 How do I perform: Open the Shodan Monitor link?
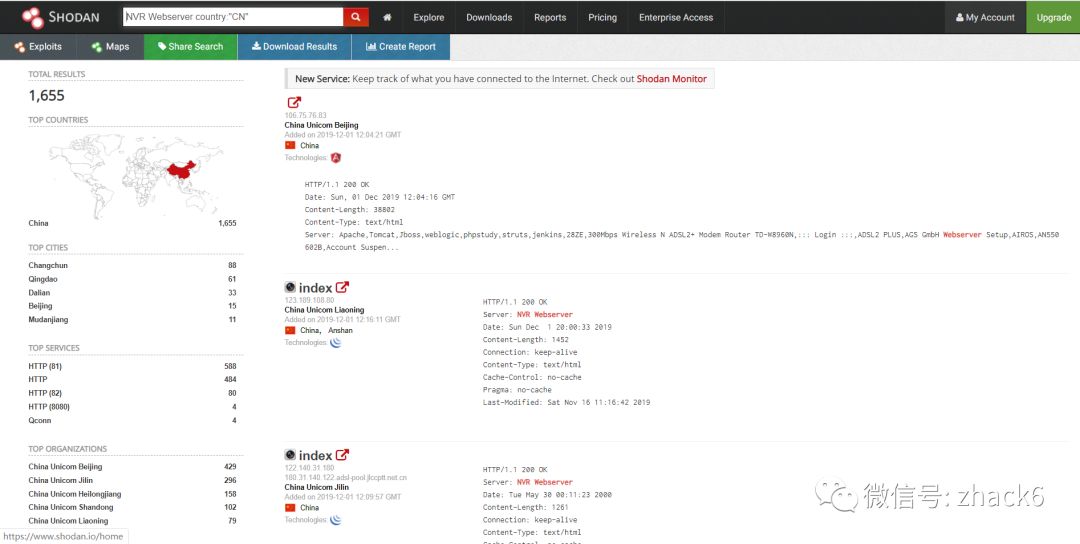(672, 79)
